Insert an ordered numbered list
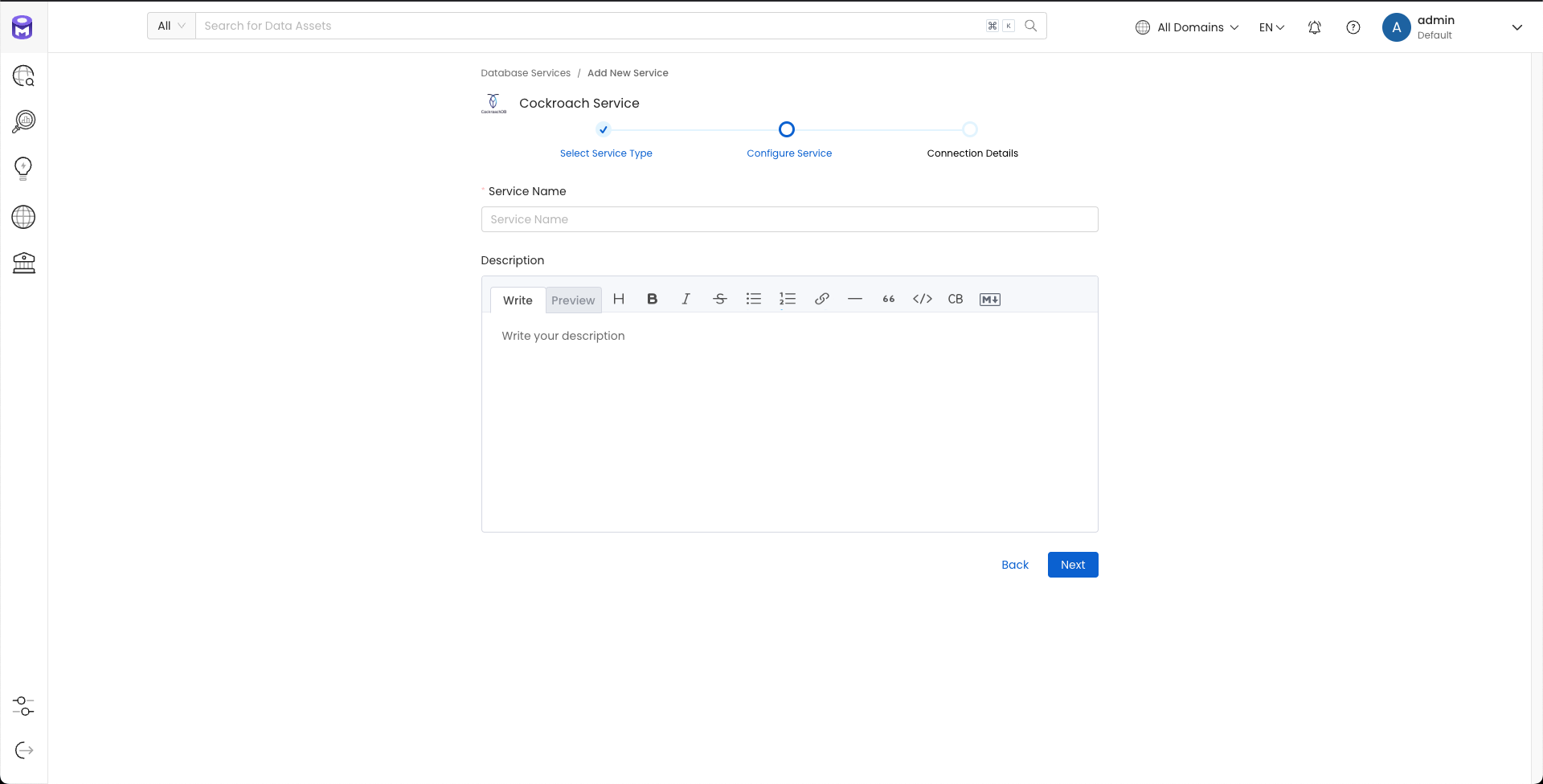The height and width of the screenshot is (784, 1543). click(x=787, y=299)
